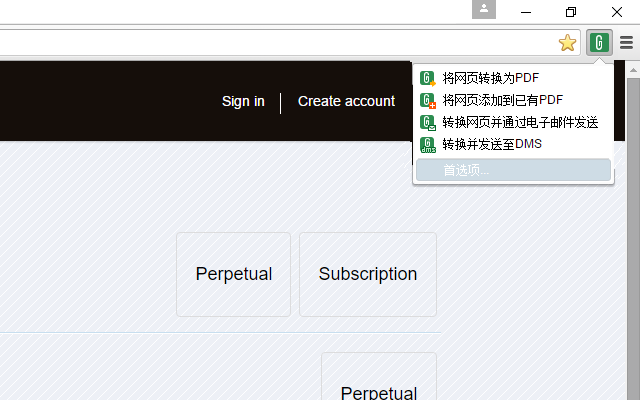Restore down the browser window

(571, 12)
